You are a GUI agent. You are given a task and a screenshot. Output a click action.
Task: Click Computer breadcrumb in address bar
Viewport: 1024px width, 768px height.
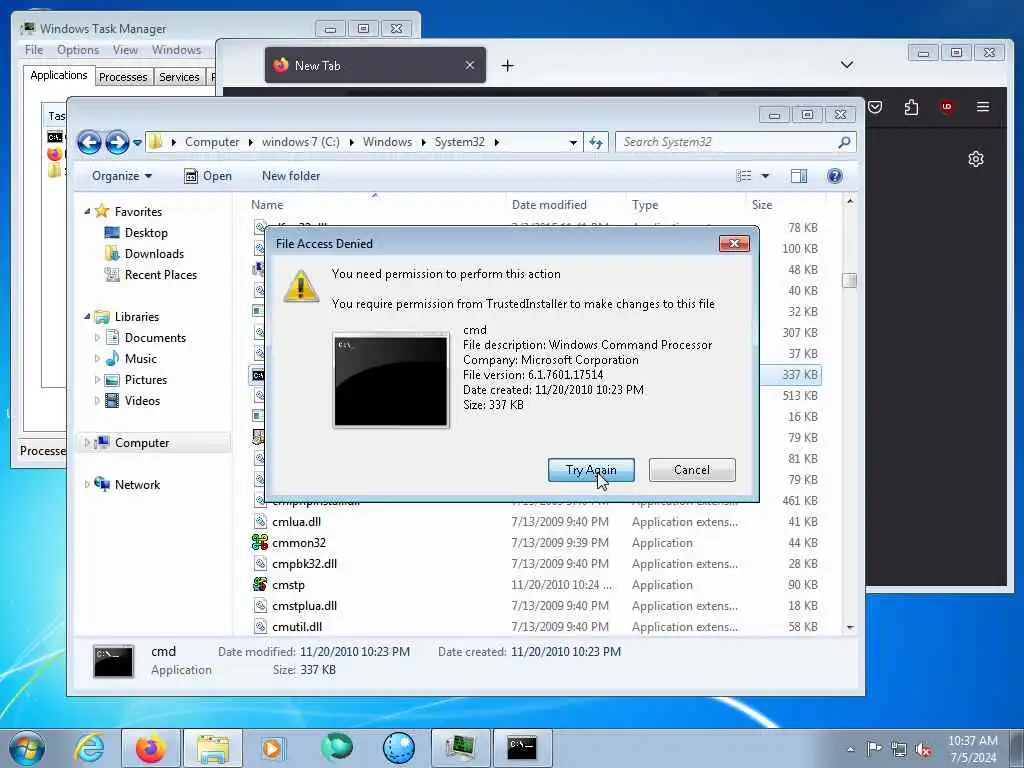(x=212, y=142)
